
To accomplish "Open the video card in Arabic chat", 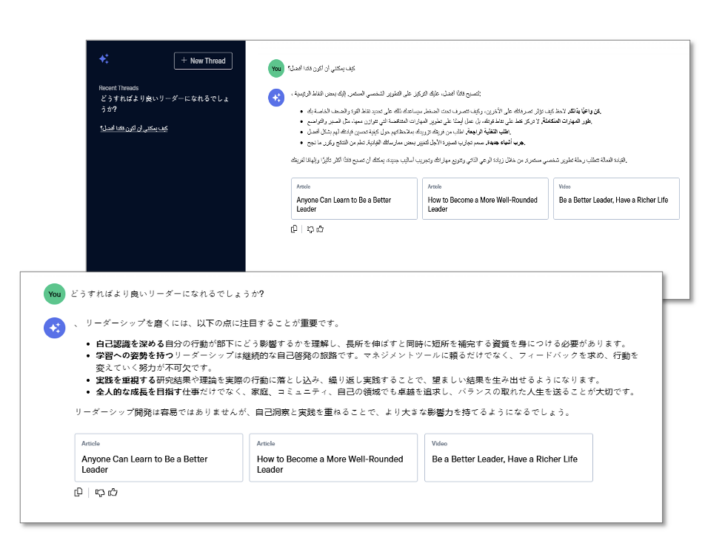I will [x=615, y=199].
